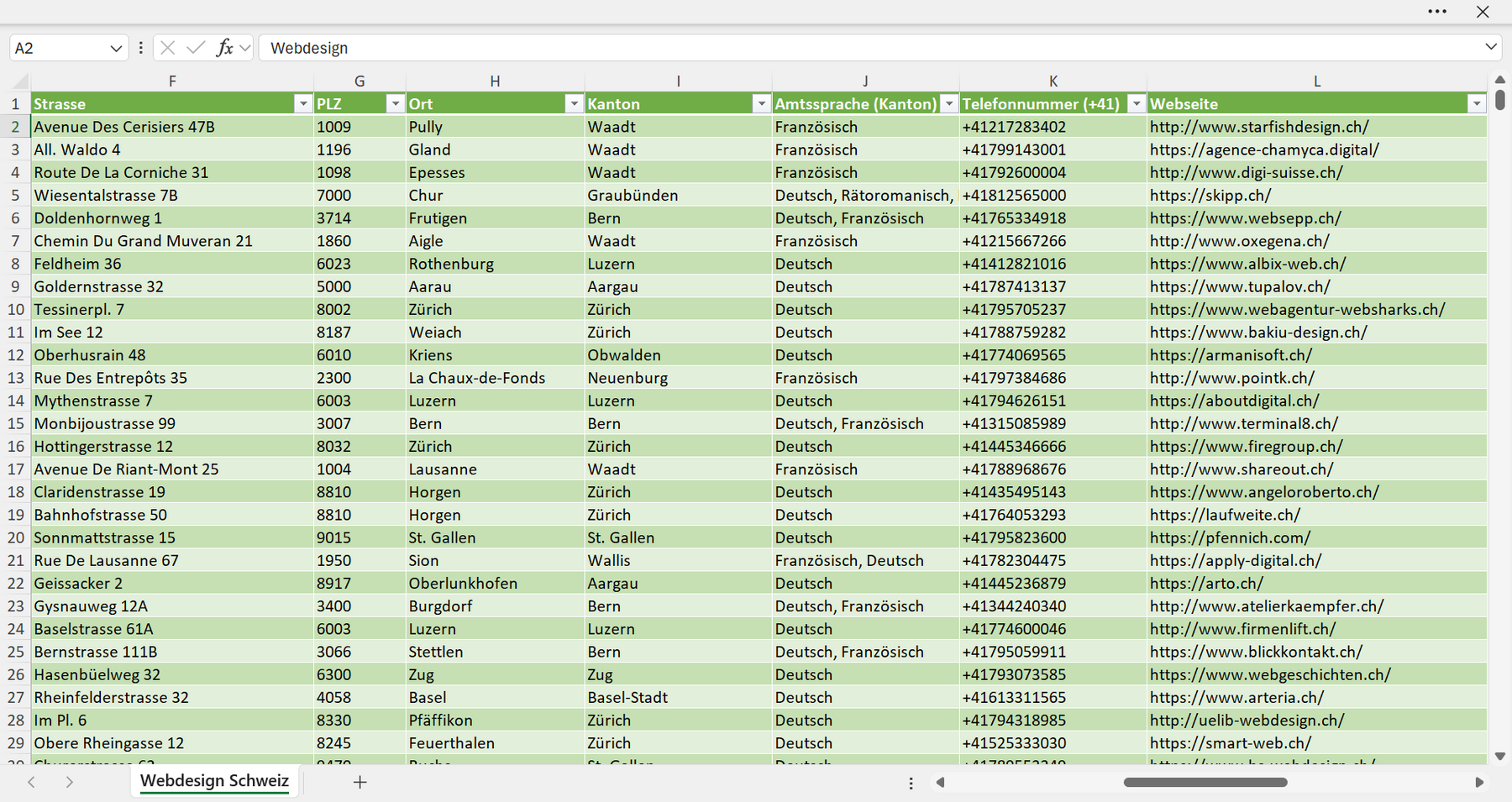The image size is (1512, 802).
Task: Click the confirm entry checkmark icon
Action: pos(196,48)
